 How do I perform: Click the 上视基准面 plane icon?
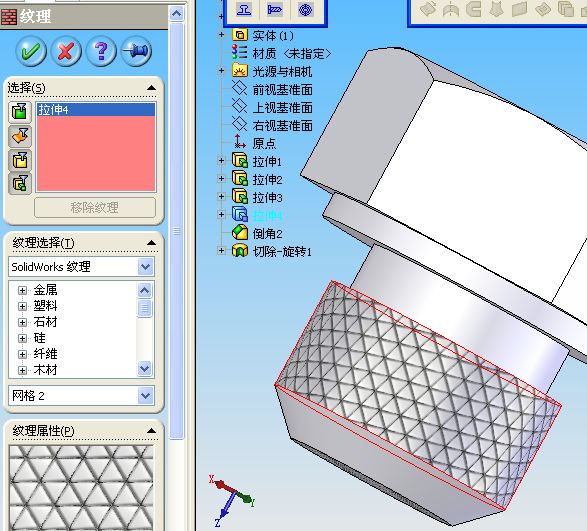[x=240, y=107]
